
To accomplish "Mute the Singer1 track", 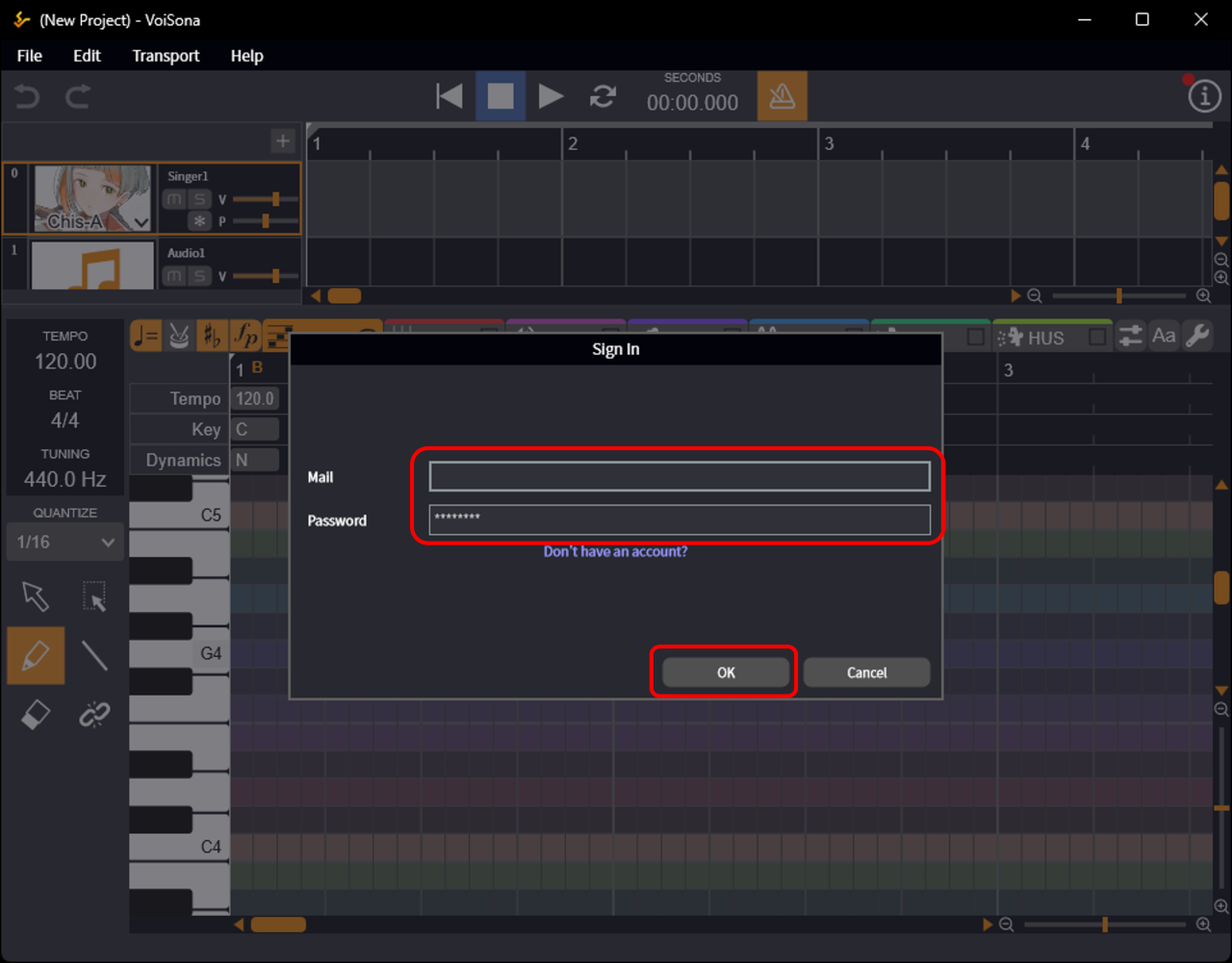I will coord(174,199).
